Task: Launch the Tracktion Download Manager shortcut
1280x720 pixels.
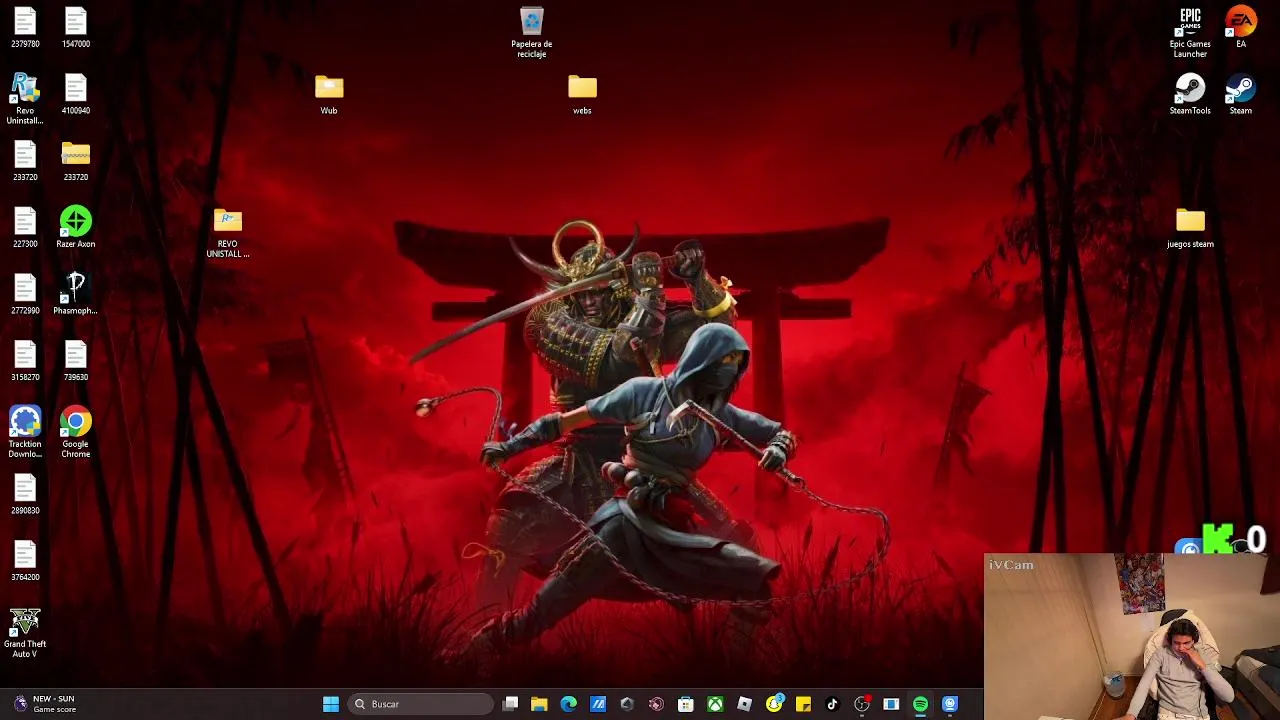Action: tap(25, 432)
